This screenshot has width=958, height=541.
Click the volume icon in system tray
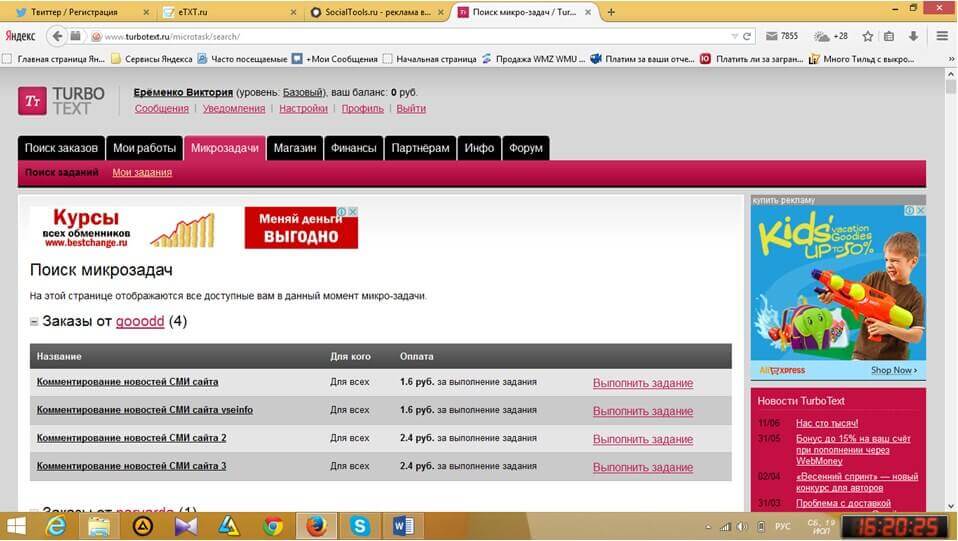742,526
